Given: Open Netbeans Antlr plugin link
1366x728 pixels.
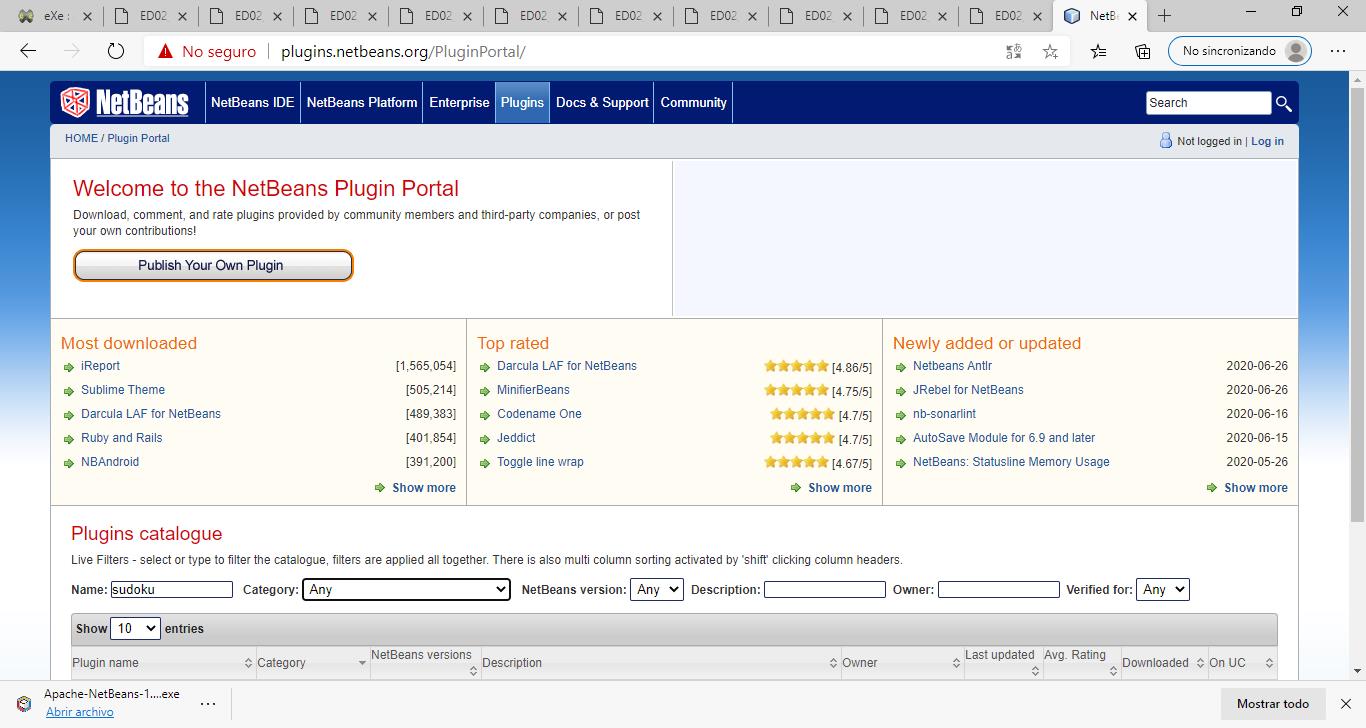Looking at the screenshot, I should [952, 366].
